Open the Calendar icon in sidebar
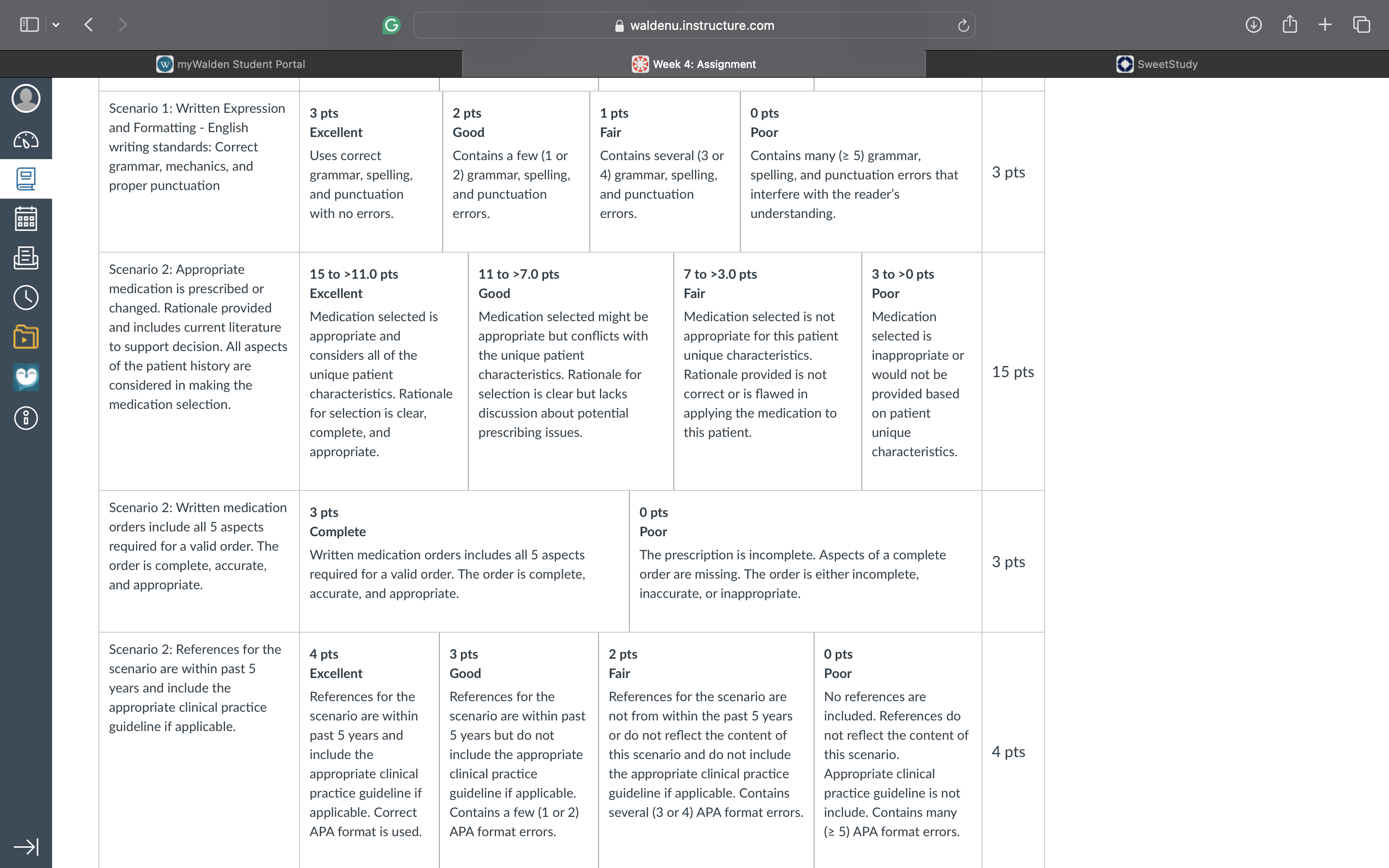The height and width of the screenshot is (868, 1389). tap(26, 219)
